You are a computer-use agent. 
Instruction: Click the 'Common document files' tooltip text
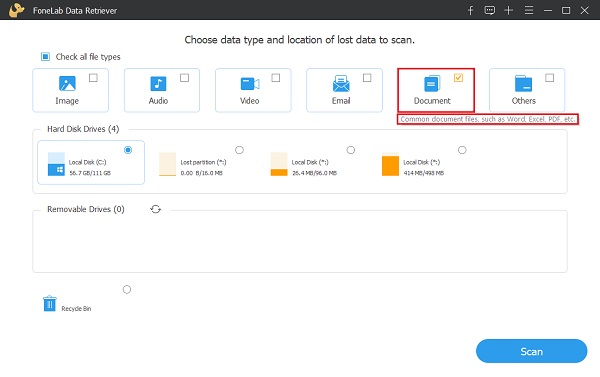click(x=488, y=119)
